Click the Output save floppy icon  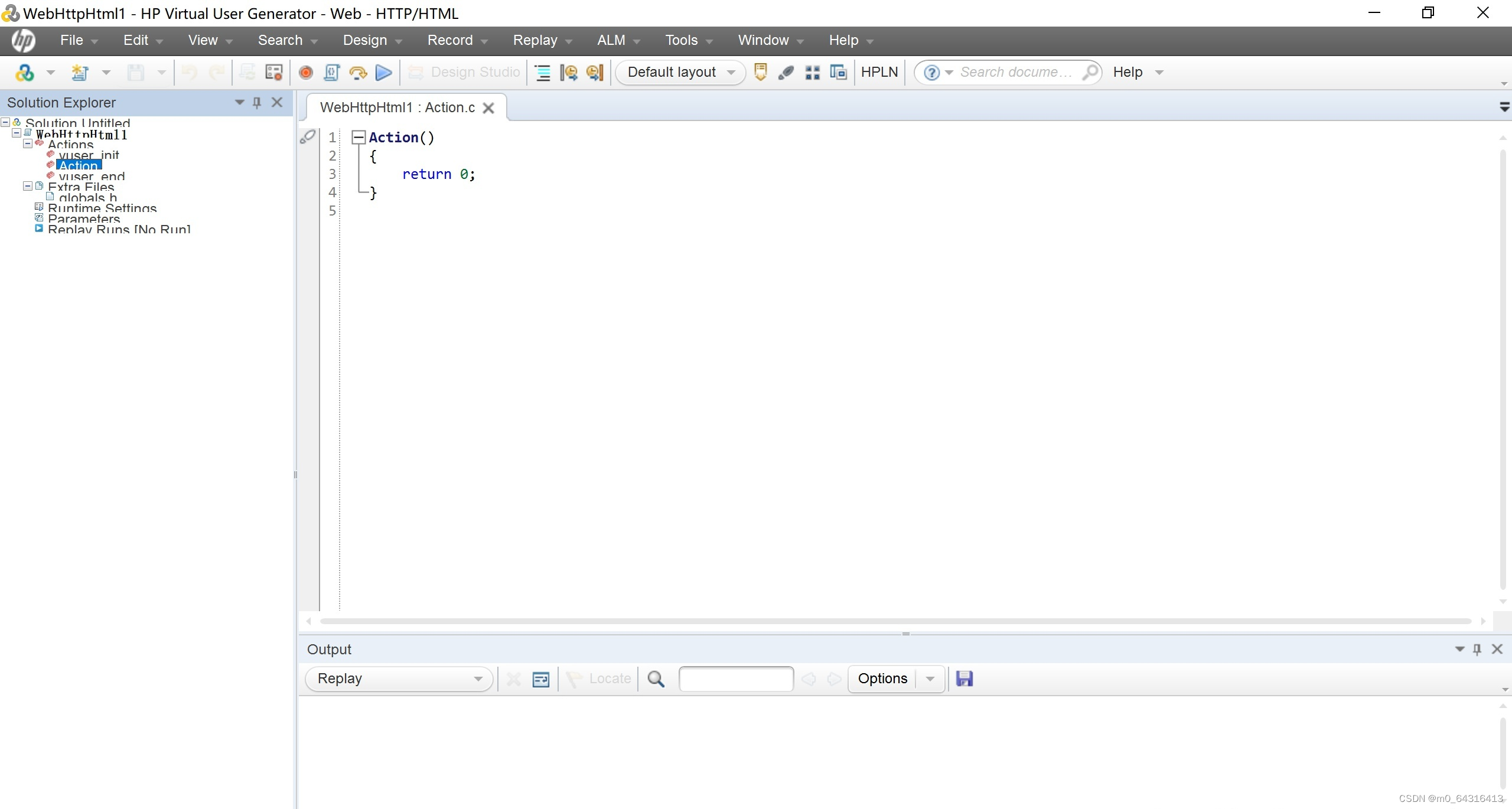tap(964, 678)
